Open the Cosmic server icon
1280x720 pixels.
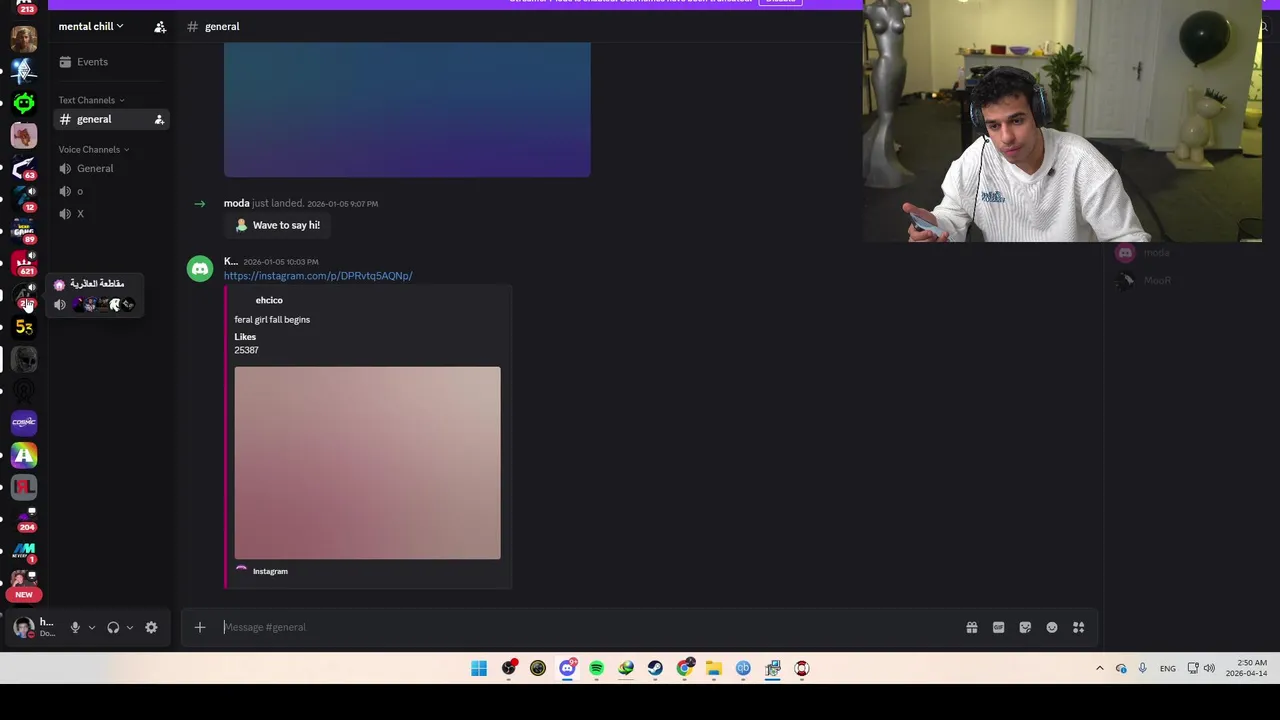tap(24, 422)
